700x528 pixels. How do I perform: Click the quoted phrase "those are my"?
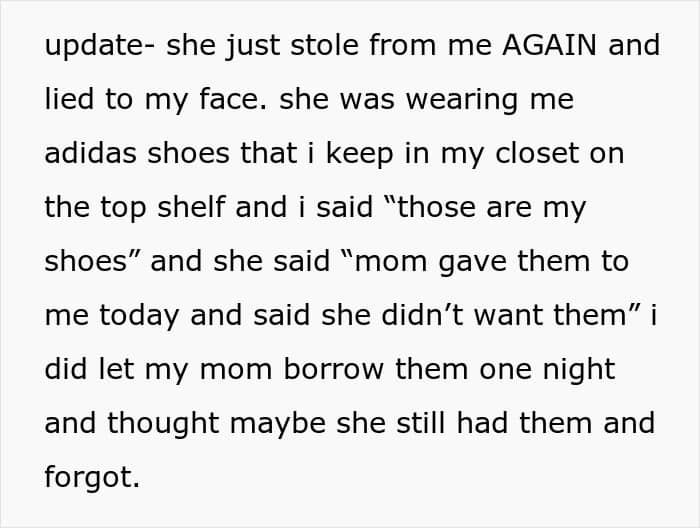(x=491, y=208)
